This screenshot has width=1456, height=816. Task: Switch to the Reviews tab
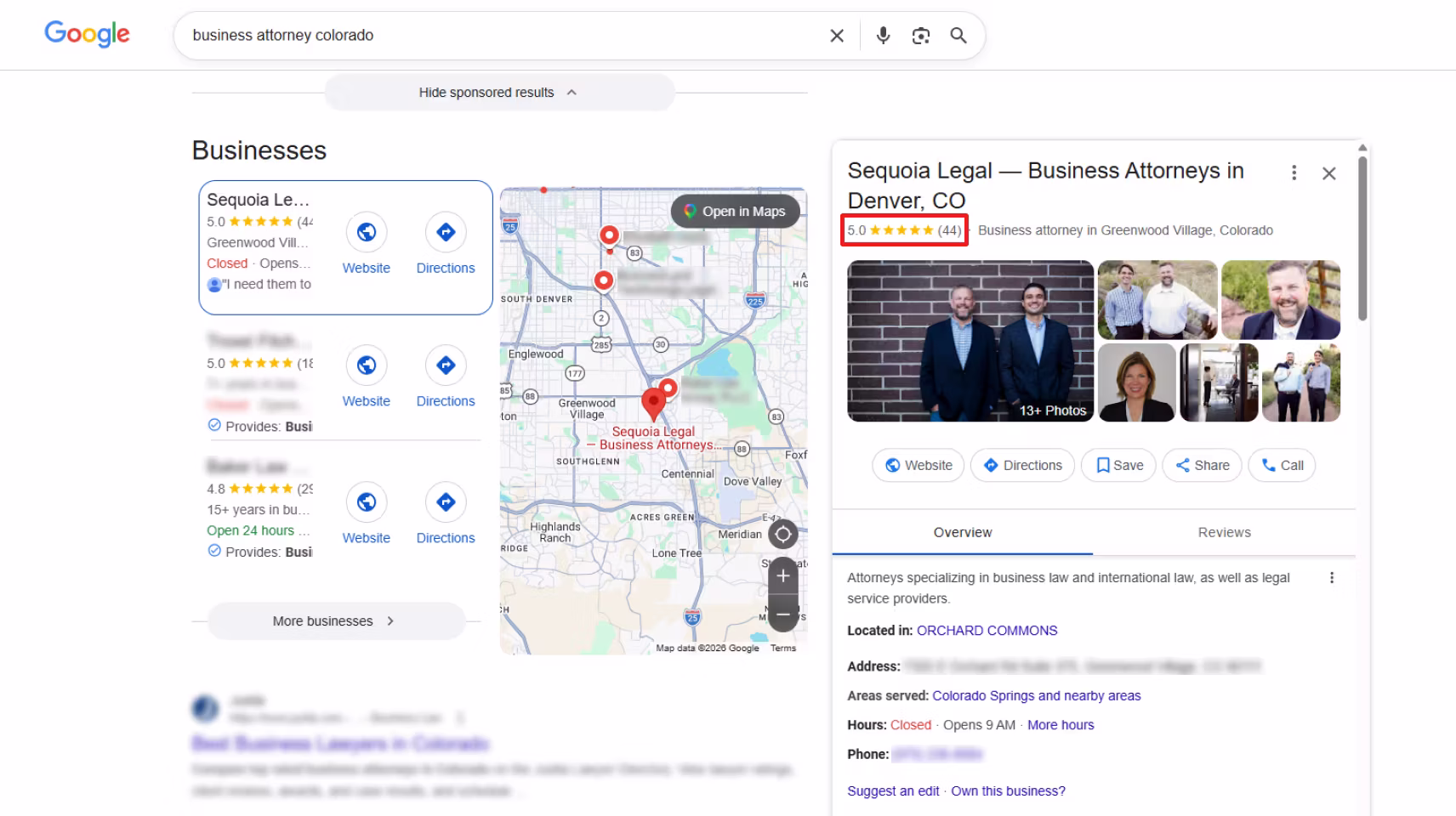tap(1224, 532)
